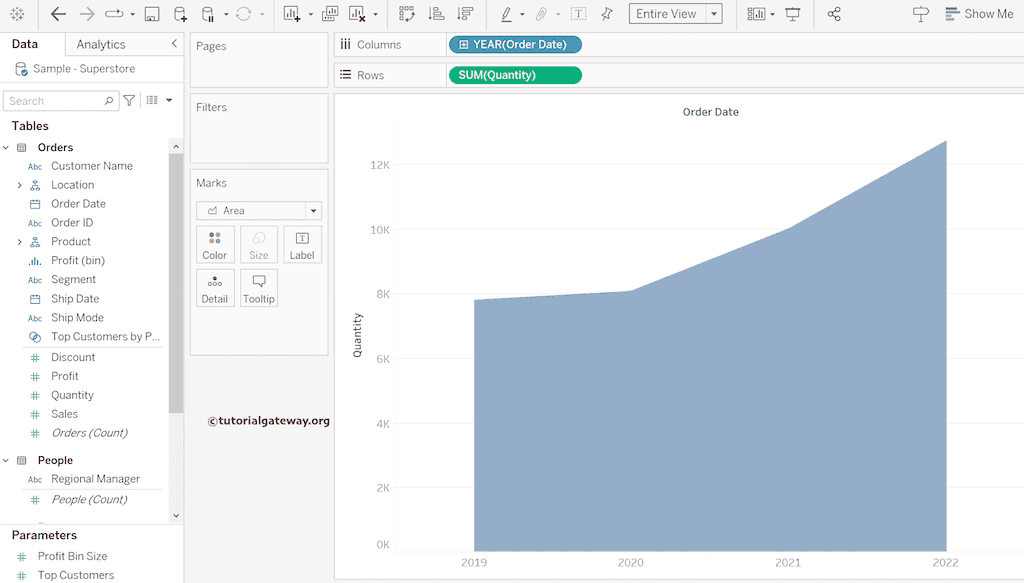
Task: Open the Highlight dropdown arrow
Action: tap(522, 14)
